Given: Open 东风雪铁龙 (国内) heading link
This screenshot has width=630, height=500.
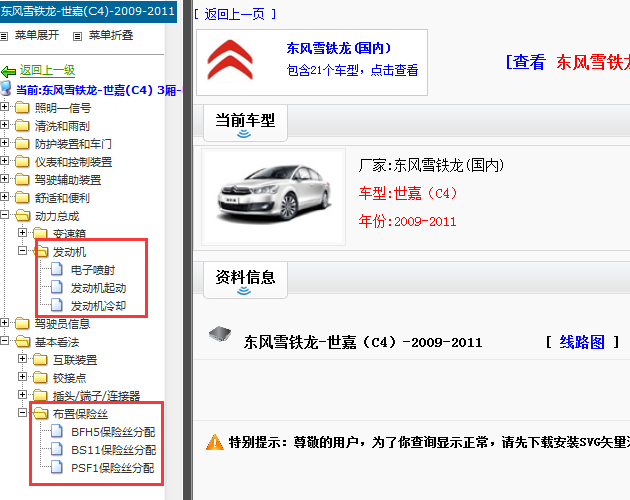Looking at the screenshot, I should [339, 48].
